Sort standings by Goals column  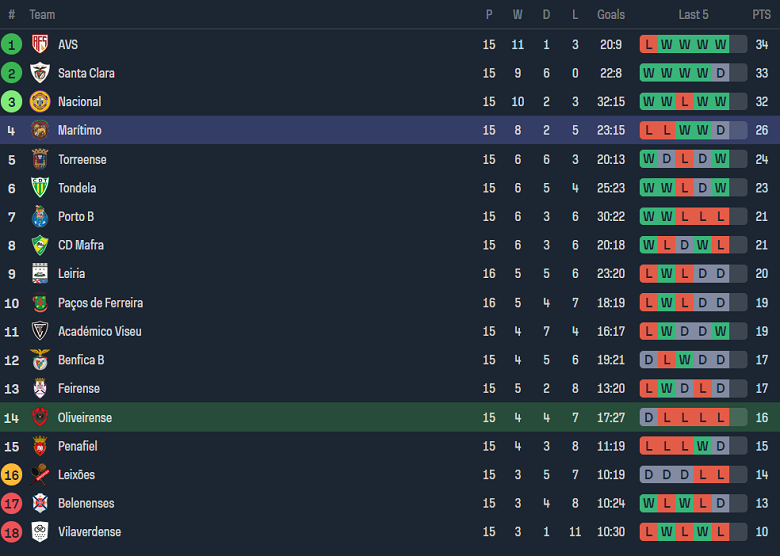click(x=610, y=15)
